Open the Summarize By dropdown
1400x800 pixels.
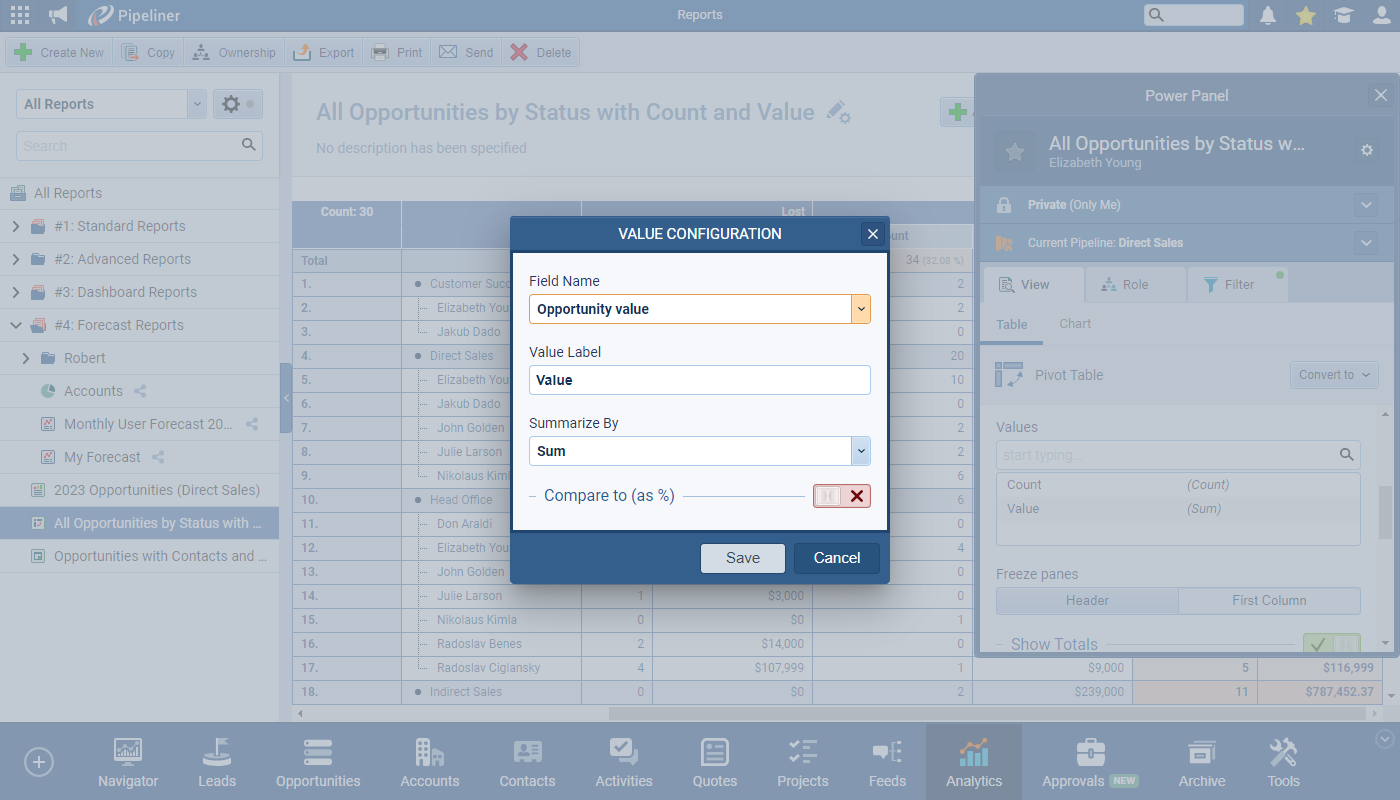click(860, 452)
